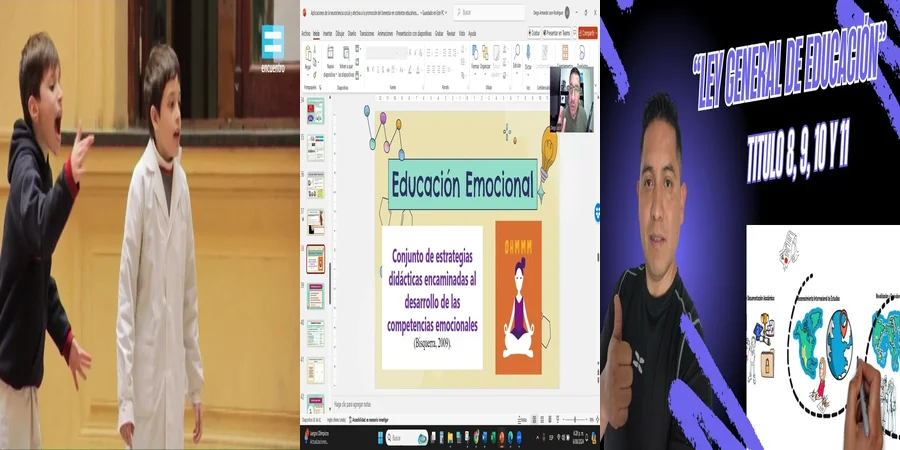This screenshot has height=450, width=900.
Task: Click fit slide to window icon
Action: click(598, 420)
